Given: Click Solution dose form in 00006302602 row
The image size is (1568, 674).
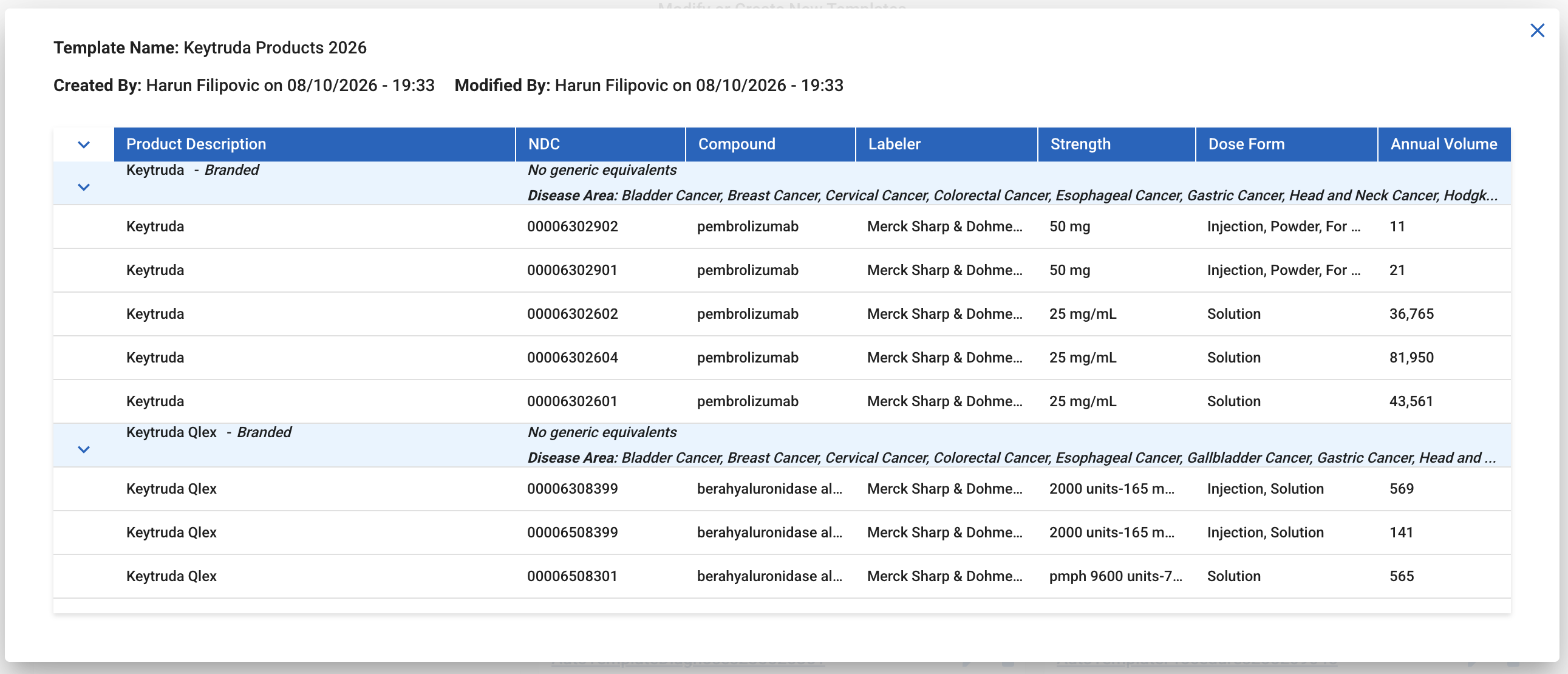Looking at the screenshot, I should coord(1234,314).
